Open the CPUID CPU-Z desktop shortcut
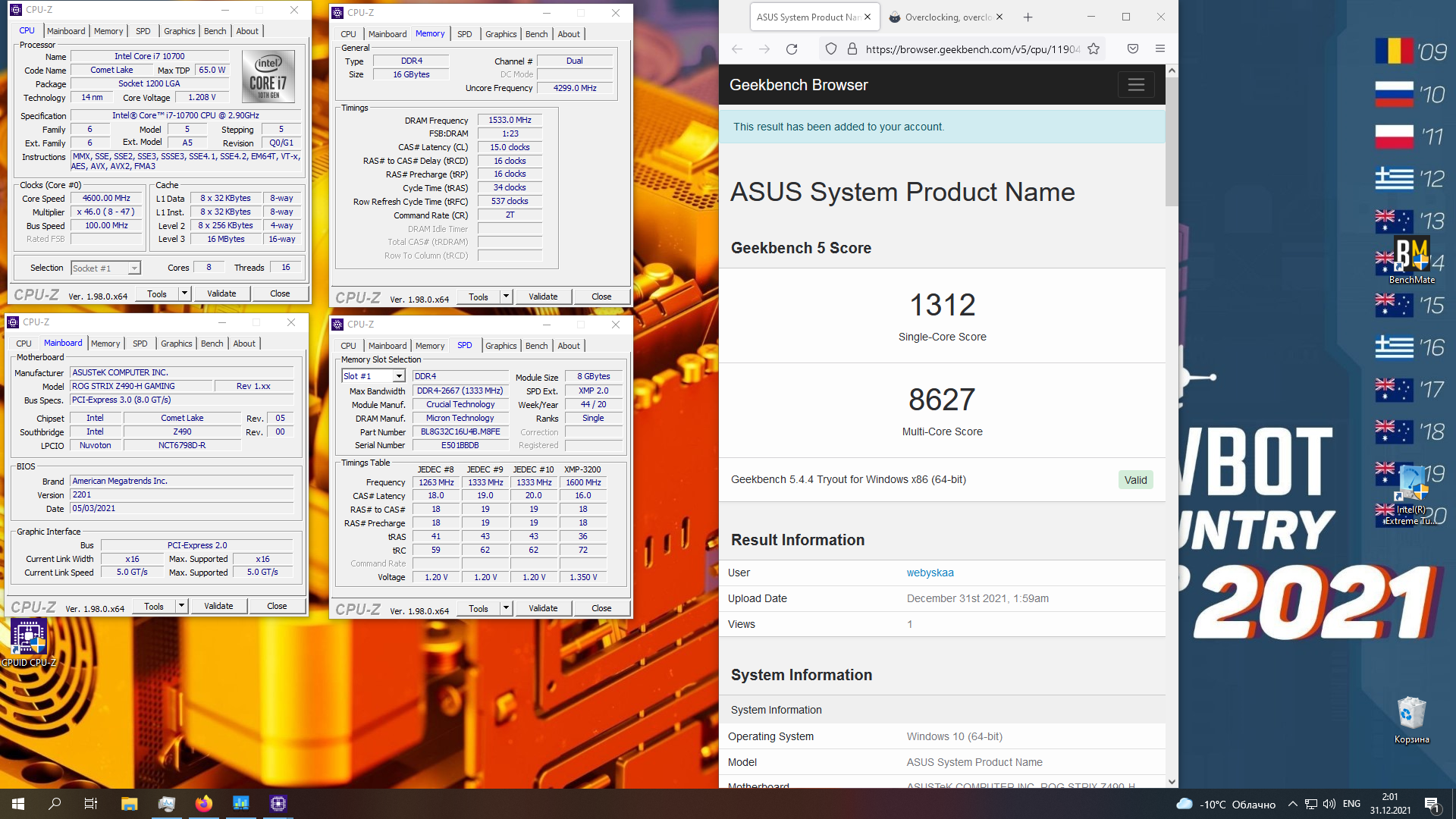The height and width of the screenshot is (819, 1456). [29, 643]
